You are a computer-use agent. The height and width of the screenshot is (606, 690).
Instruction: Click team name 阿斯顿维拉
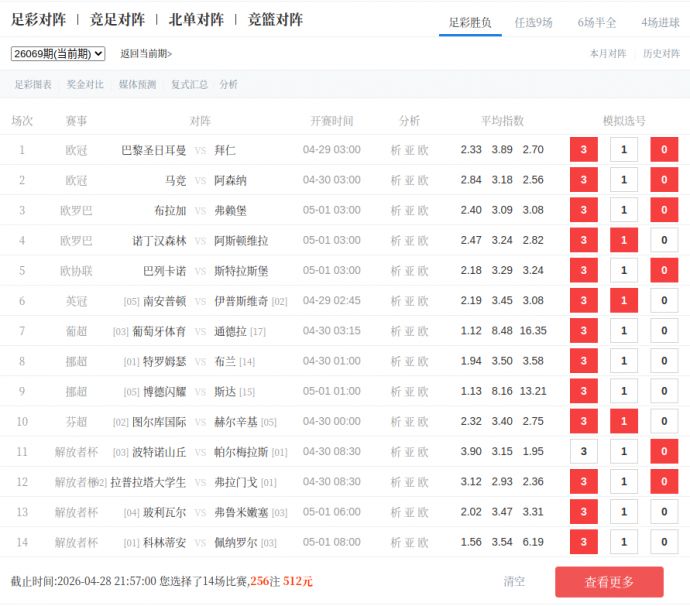241,240
